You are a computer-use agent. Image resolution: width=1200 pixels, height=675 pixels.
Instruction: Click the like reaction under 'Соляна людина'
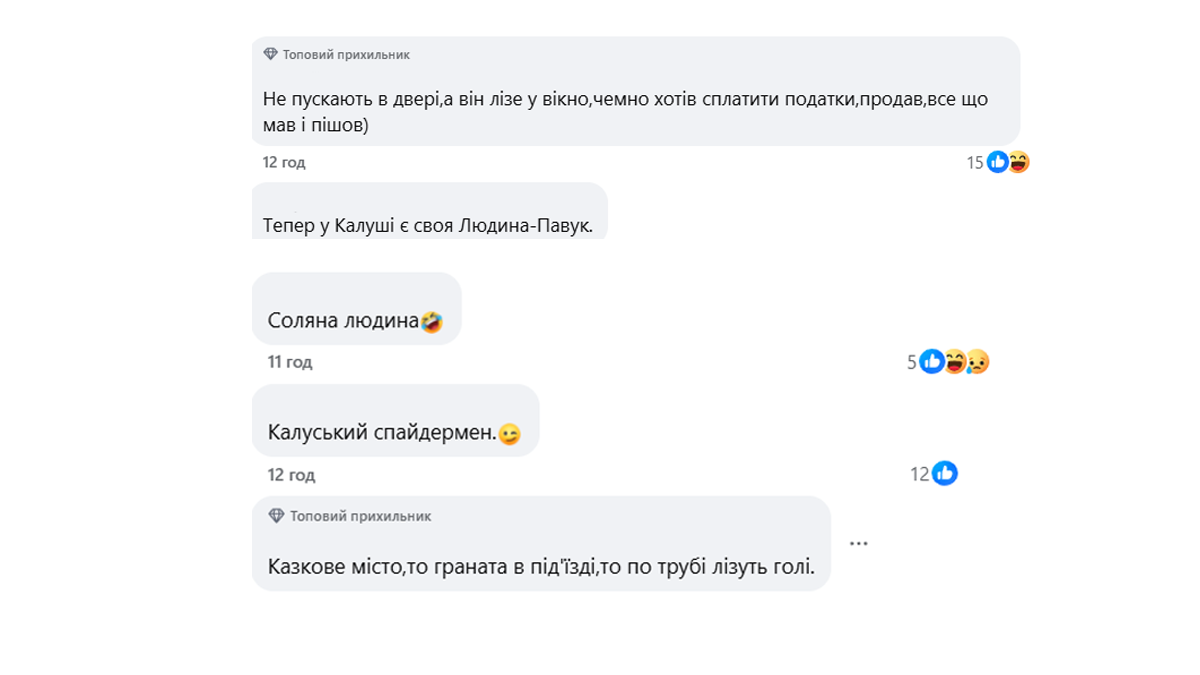[x=932, y=362]
